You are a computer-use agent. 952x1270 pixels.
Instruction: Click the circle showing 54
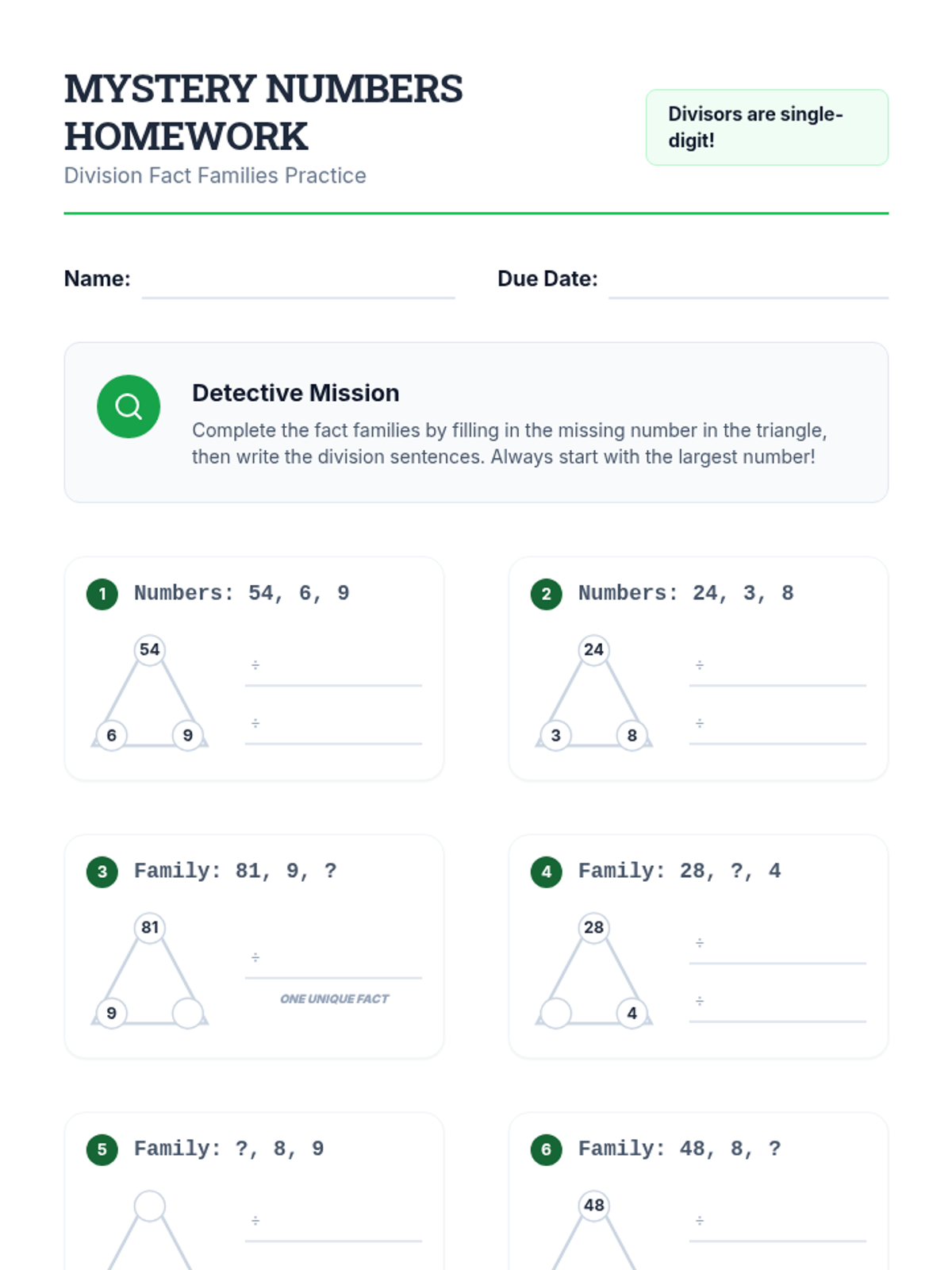(x=150, y=649)
